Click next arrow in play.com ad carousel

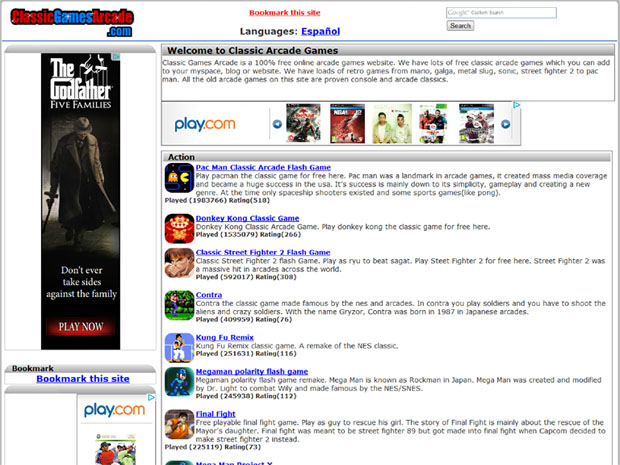click(505, 124)
